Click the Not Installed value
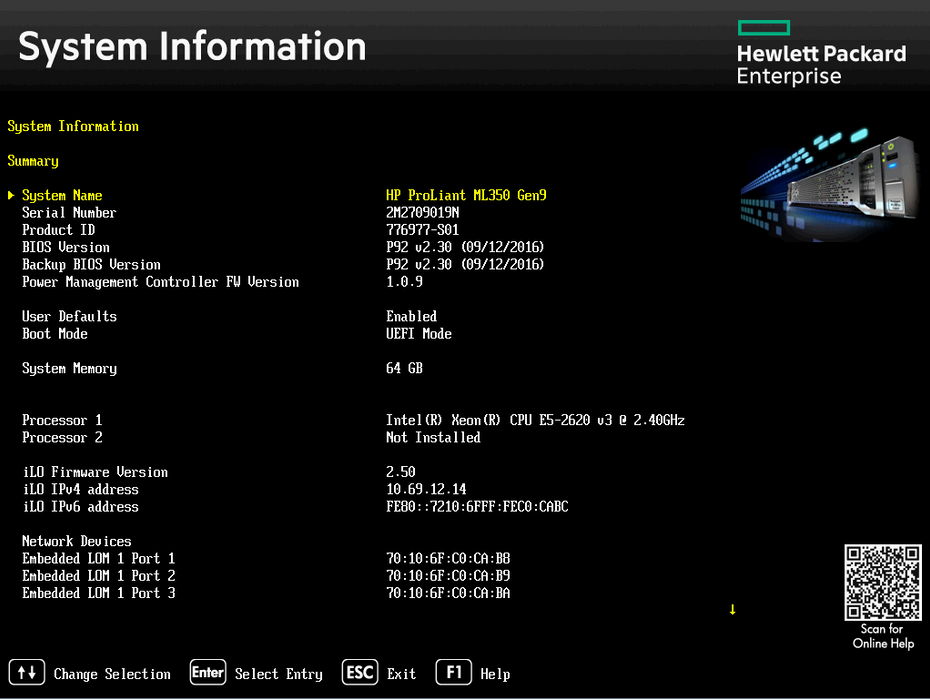The image size is (930, 700). pyautogui.click(x=433, y=437)
